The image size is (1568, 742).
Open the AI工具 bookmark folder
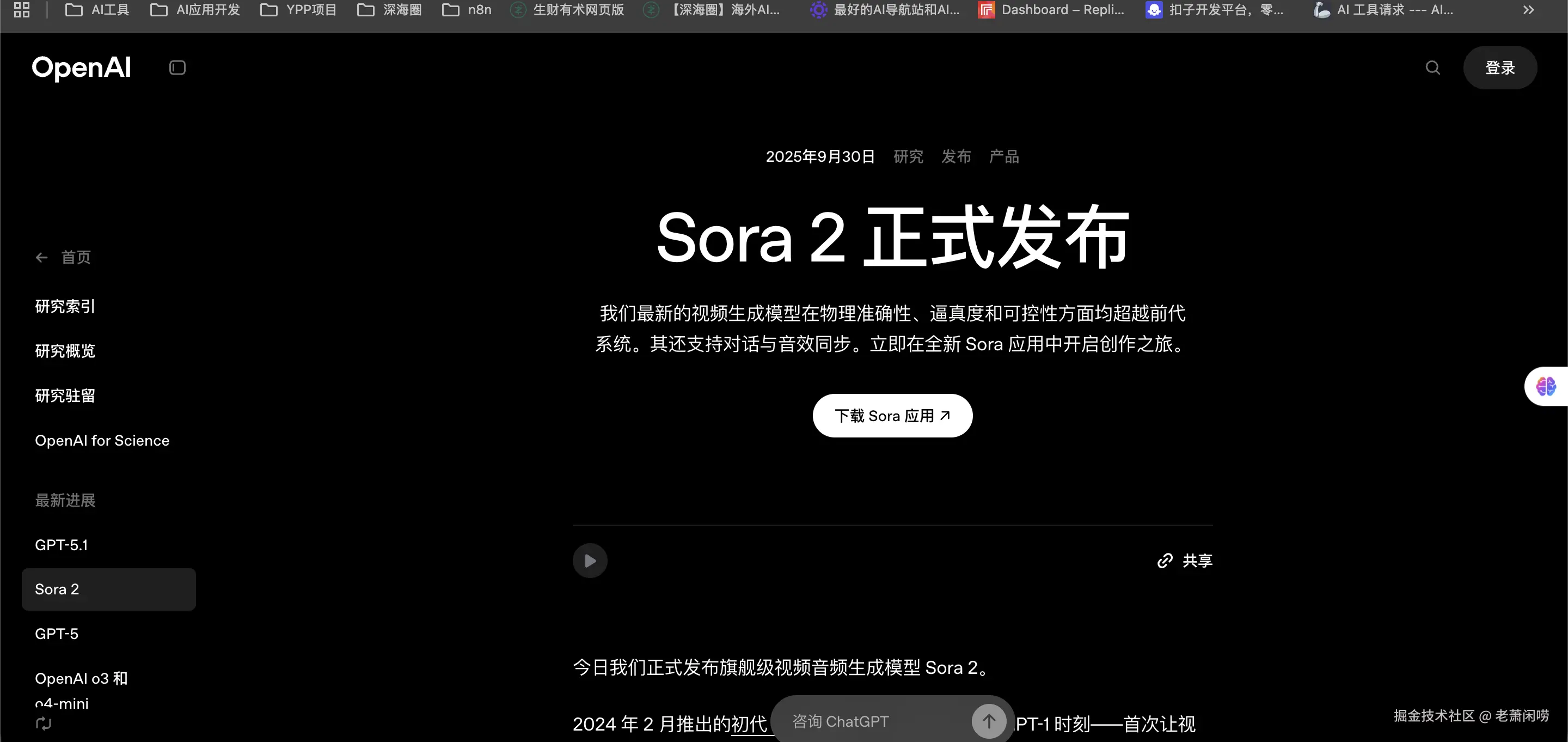click(x=97, y=10)
